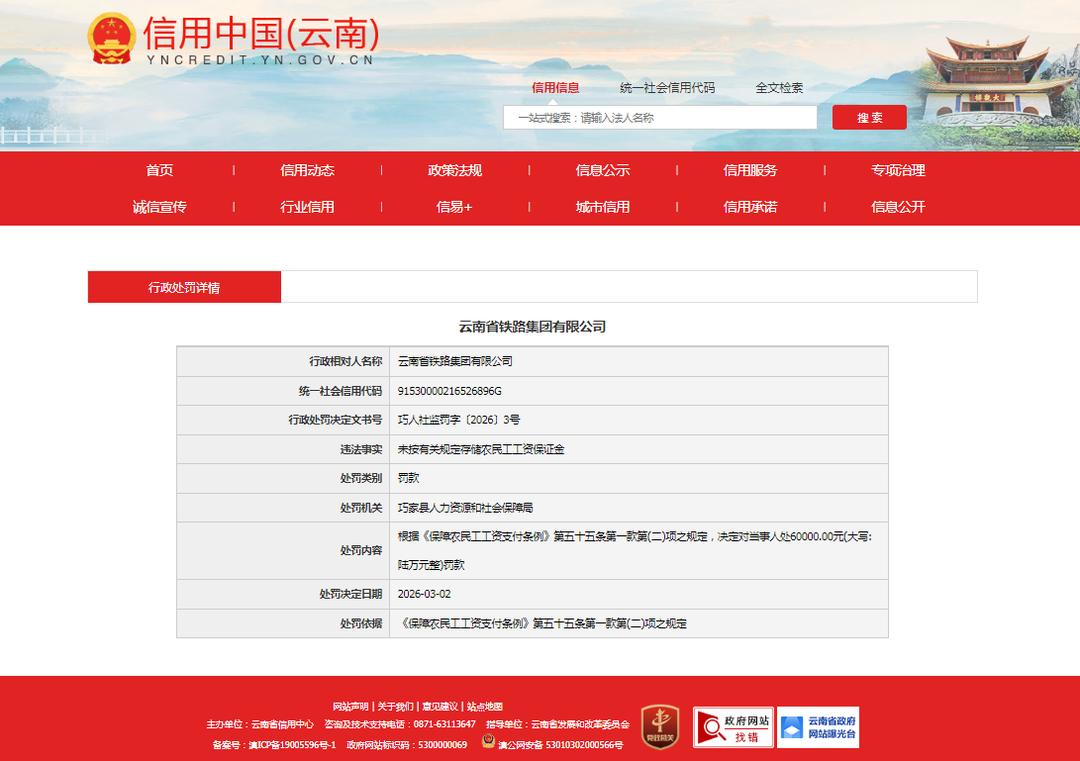Click the penalty date 2026-03-02
The width and height of the screenshot is (1080, 761).
[x=424, y=594]
